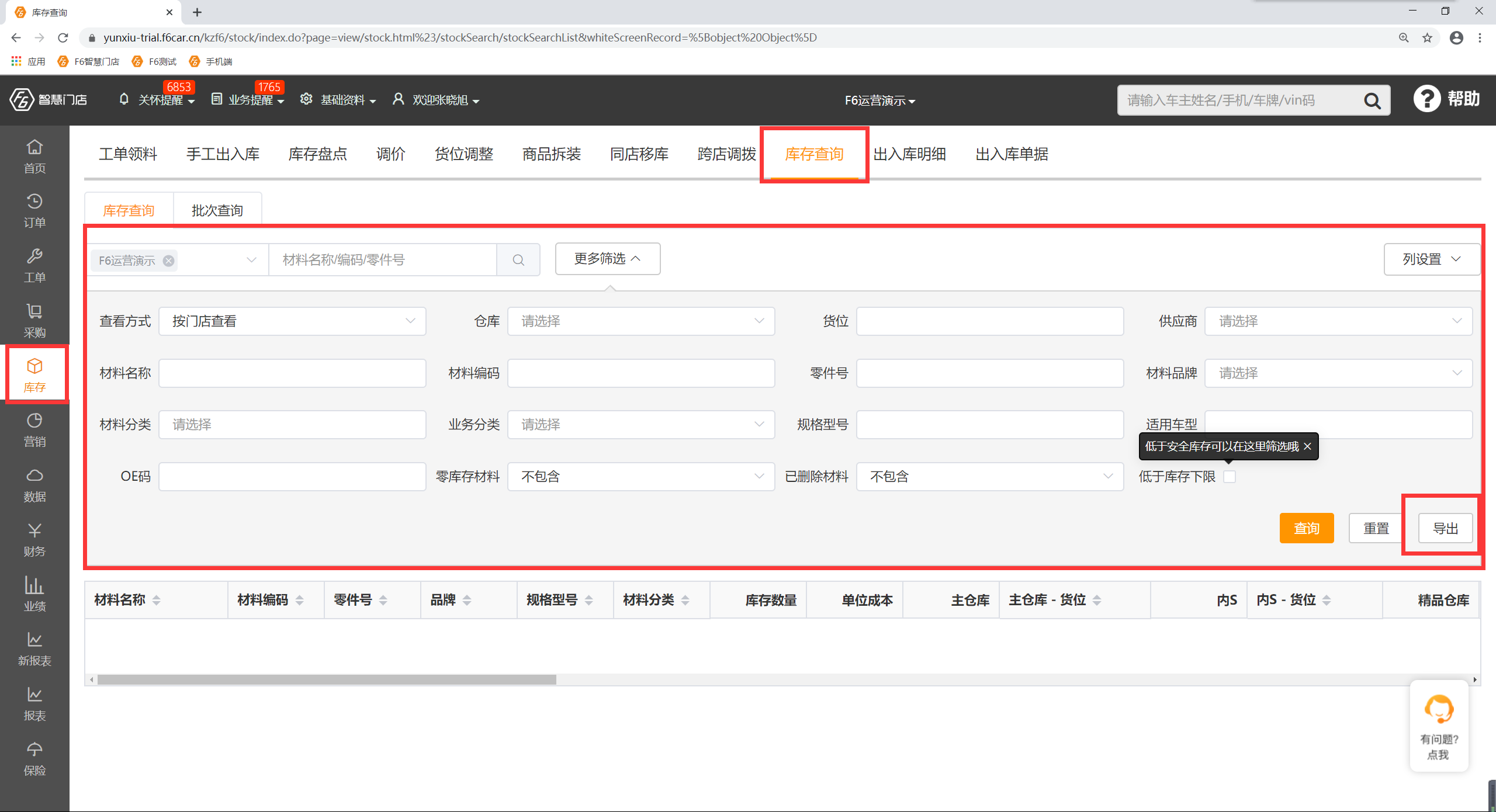Open the F6测试 bookmark
This screenshot has height=812, width=1496.
[155, 61]
